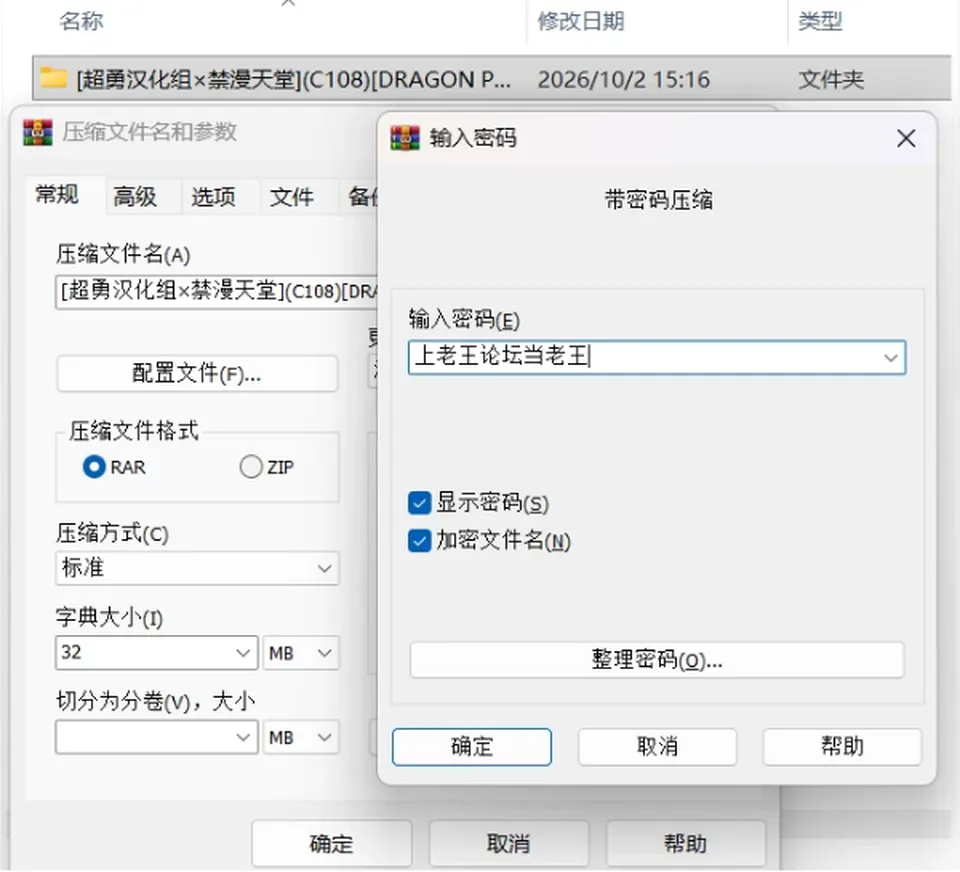Open the 字典大小 value dropdown
The width and height of the screenshot is (960, 872).
coord(243,653)
